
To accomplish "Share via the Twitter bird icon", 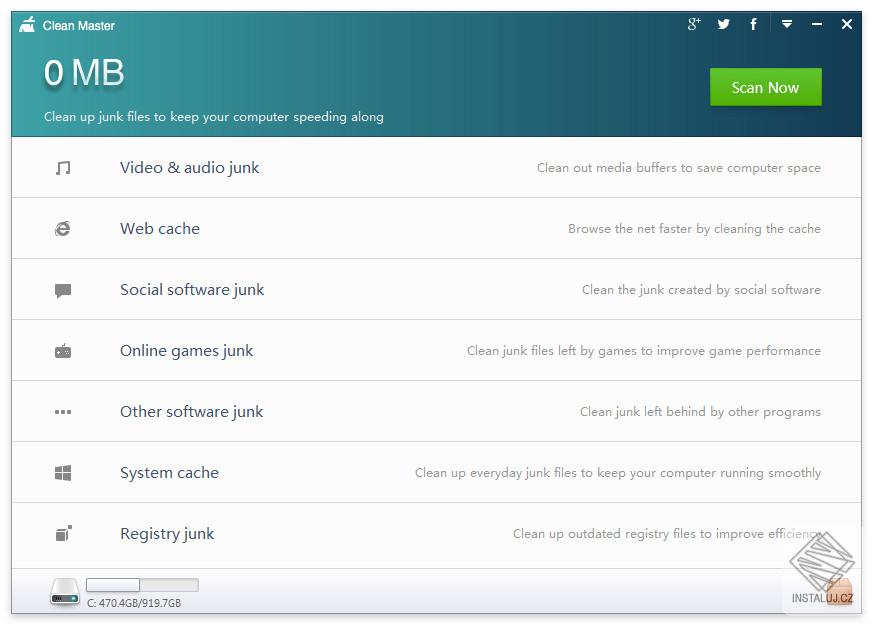I will tap(723, 24).
